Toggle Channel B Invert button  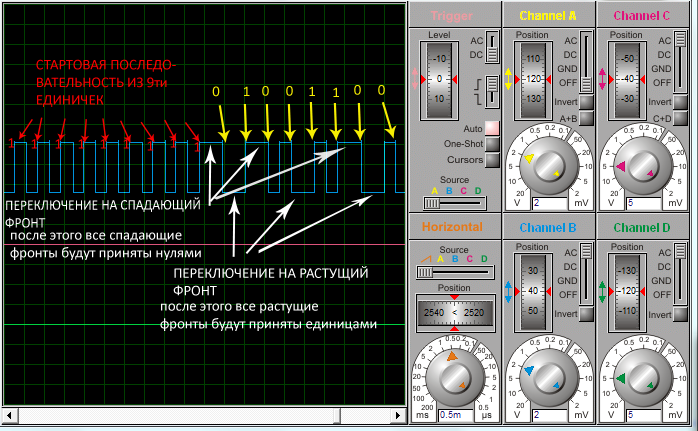586,314
